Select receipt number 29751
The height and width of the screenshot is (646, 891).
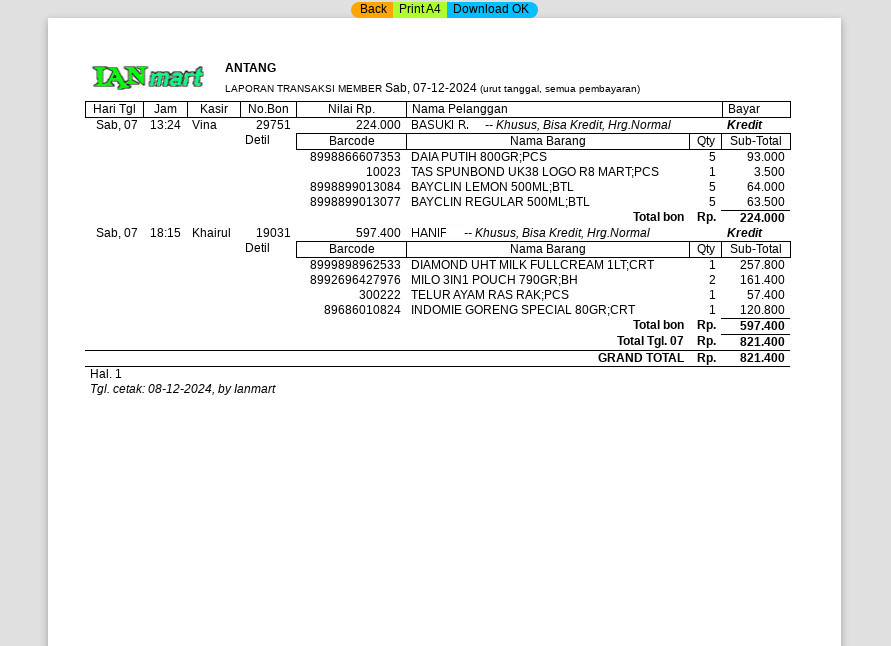(x=273, y=125)
